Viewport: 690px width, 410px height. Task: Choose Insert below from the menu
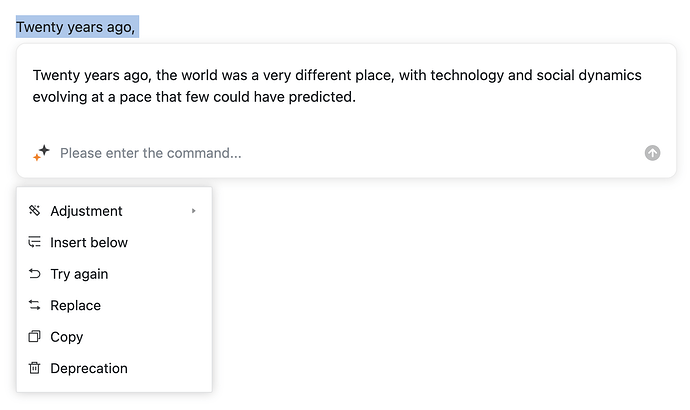click(x=89, y=242)
